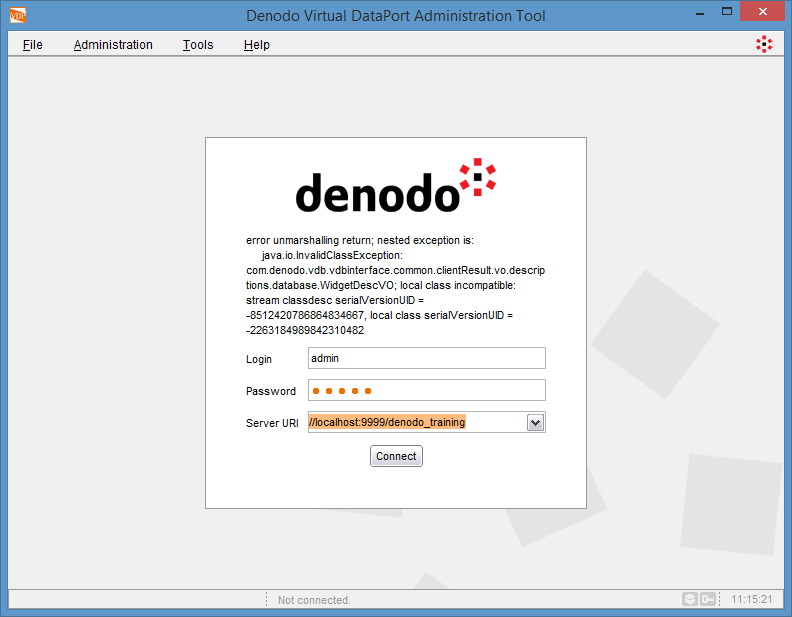
Task: Click the 'Login' field label
Action: [x=259, y=359]
